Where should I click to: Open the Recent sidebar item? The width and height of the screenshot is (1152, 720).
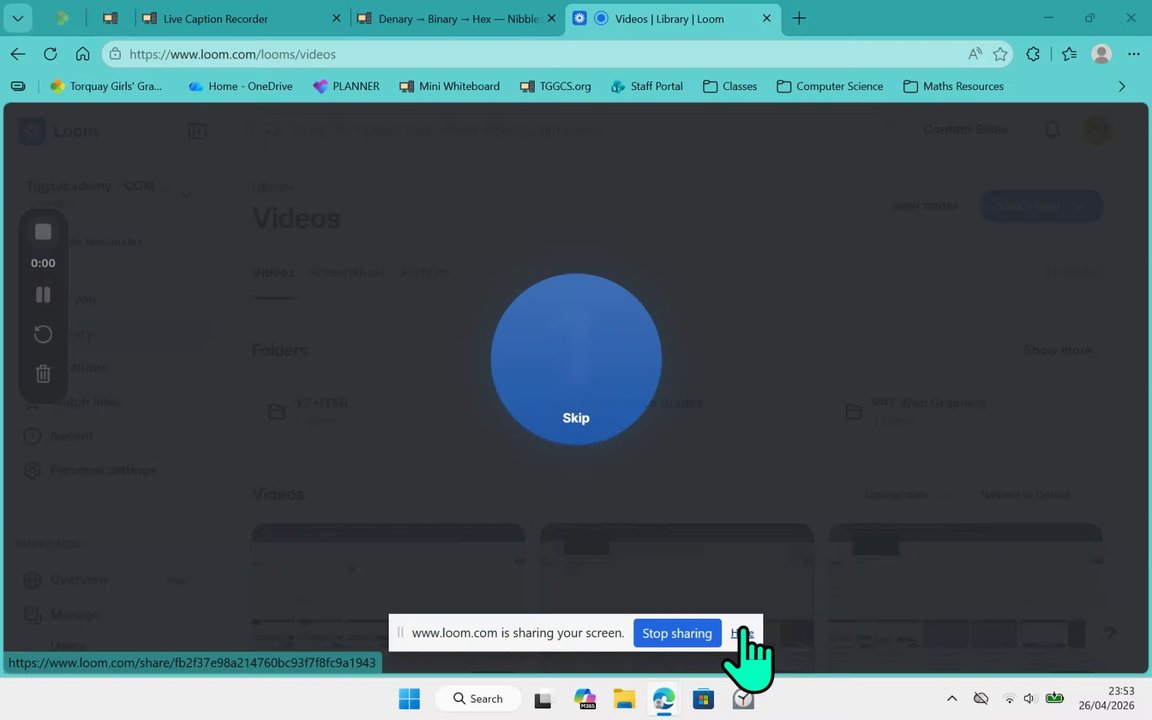pos(59,436)
